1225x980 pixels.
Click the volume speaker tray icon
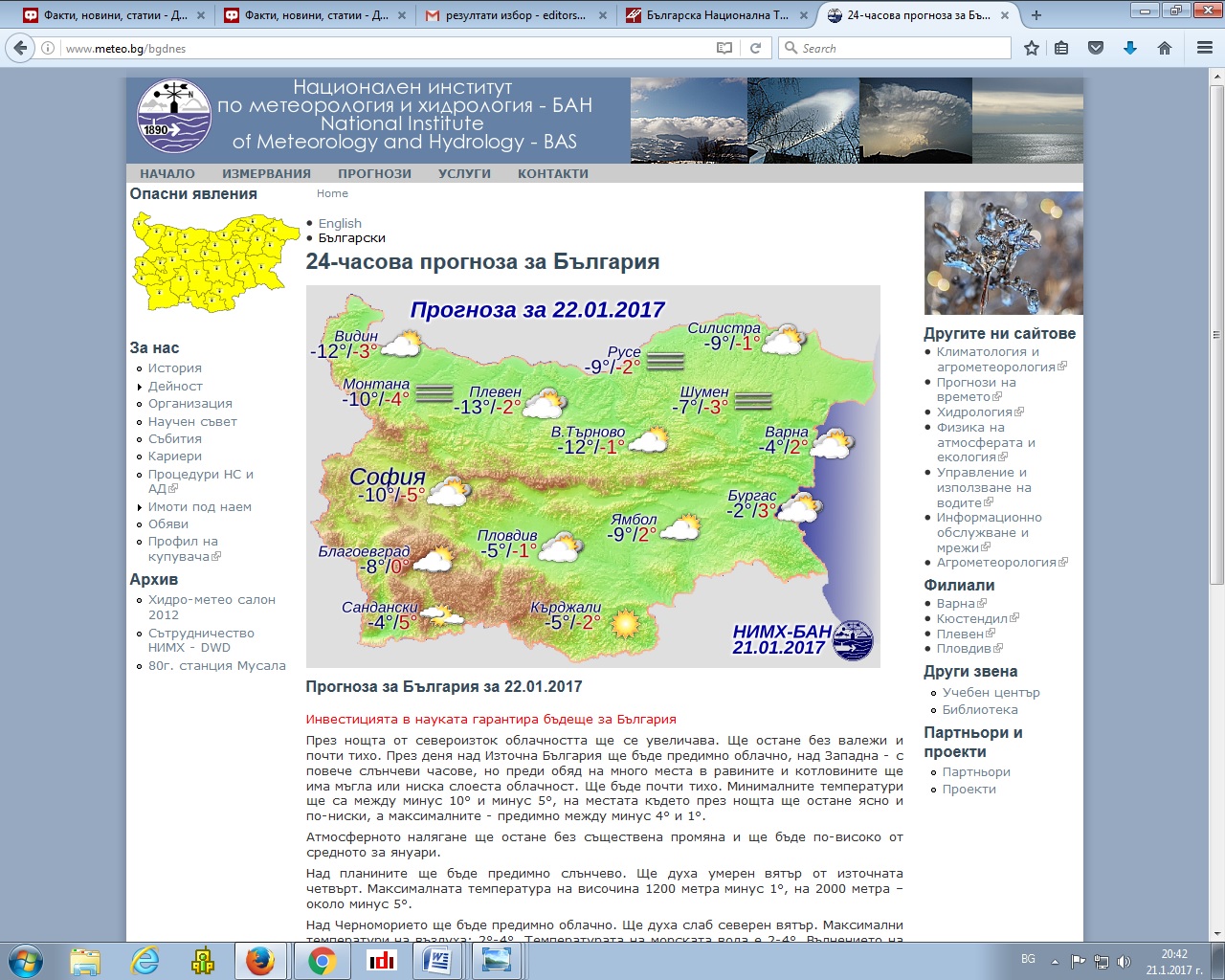(1124, 961)
